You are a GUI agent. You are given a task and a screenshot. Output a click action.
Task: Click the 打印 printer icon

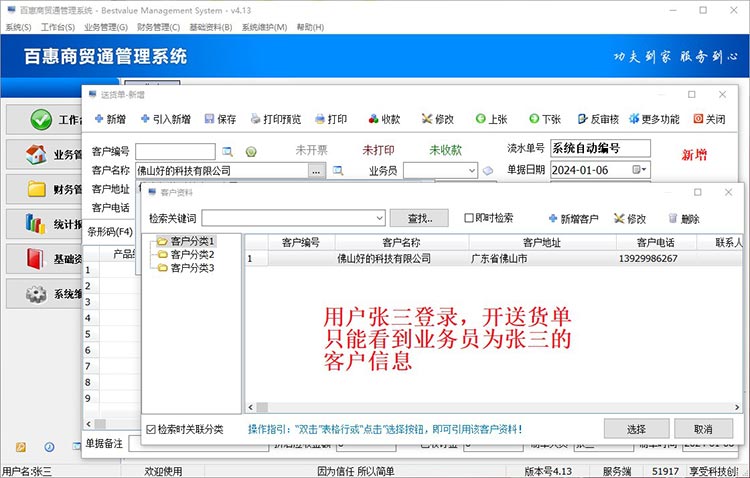pyautogui.click(x=320, y=119)
